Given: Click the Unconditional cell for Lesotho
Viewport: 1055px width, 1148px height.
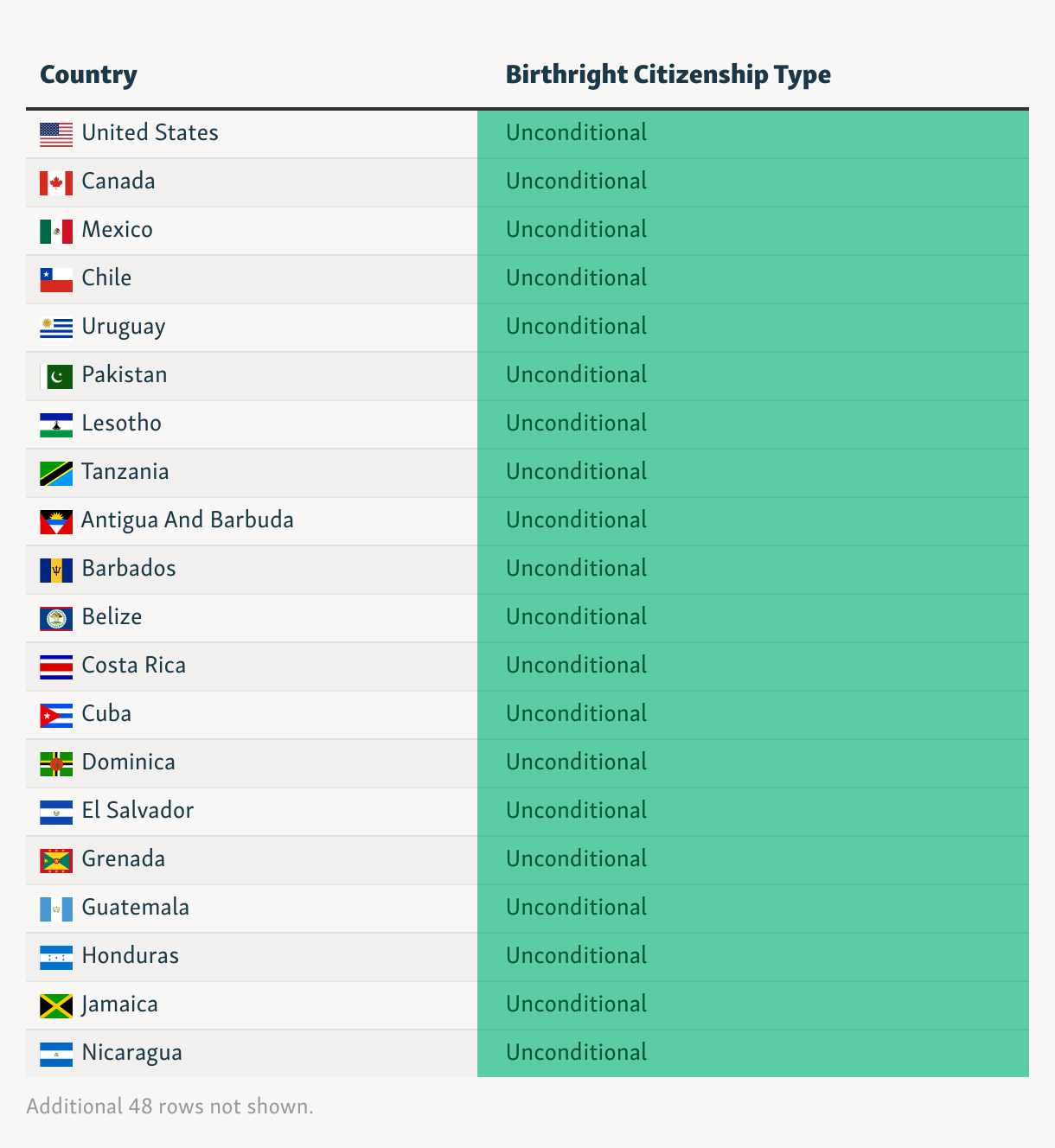Looking at the screenshot, I should coord(752,424).
